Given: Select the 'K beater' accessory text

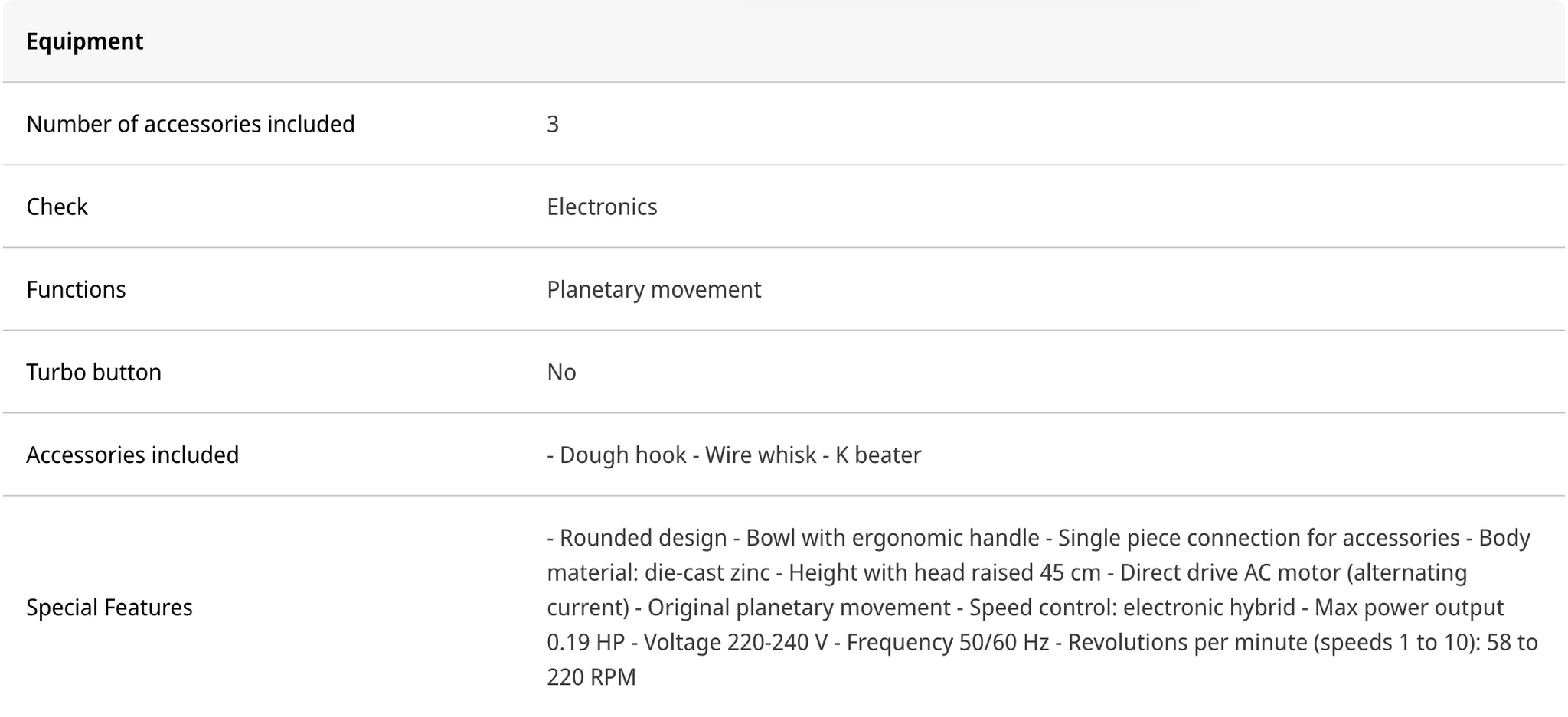Looking at the screenshot, I should tap(878, 455).
